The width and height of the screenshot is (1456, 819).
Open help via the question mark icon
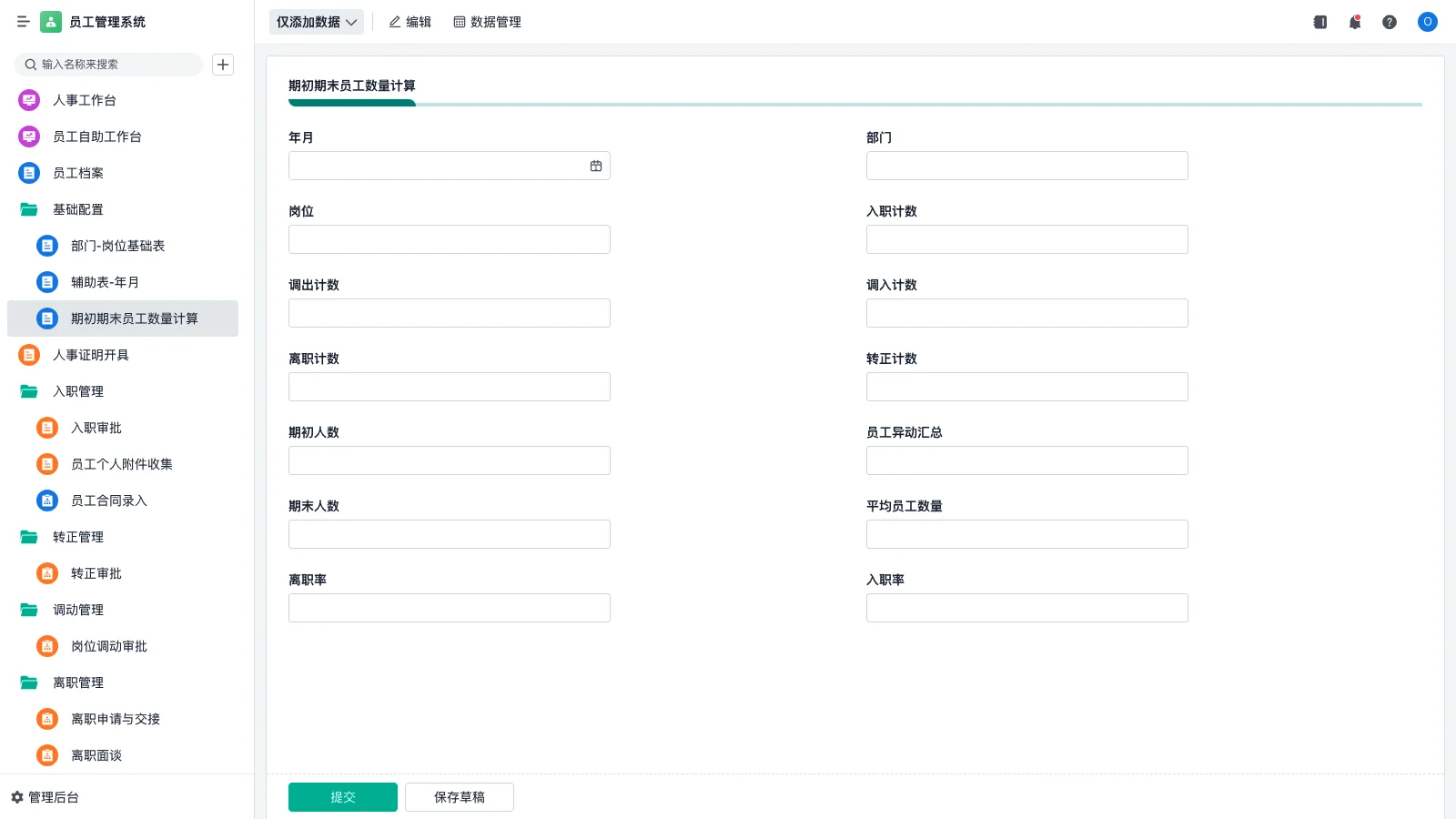pyautogui.click(x=1390, y=22)
